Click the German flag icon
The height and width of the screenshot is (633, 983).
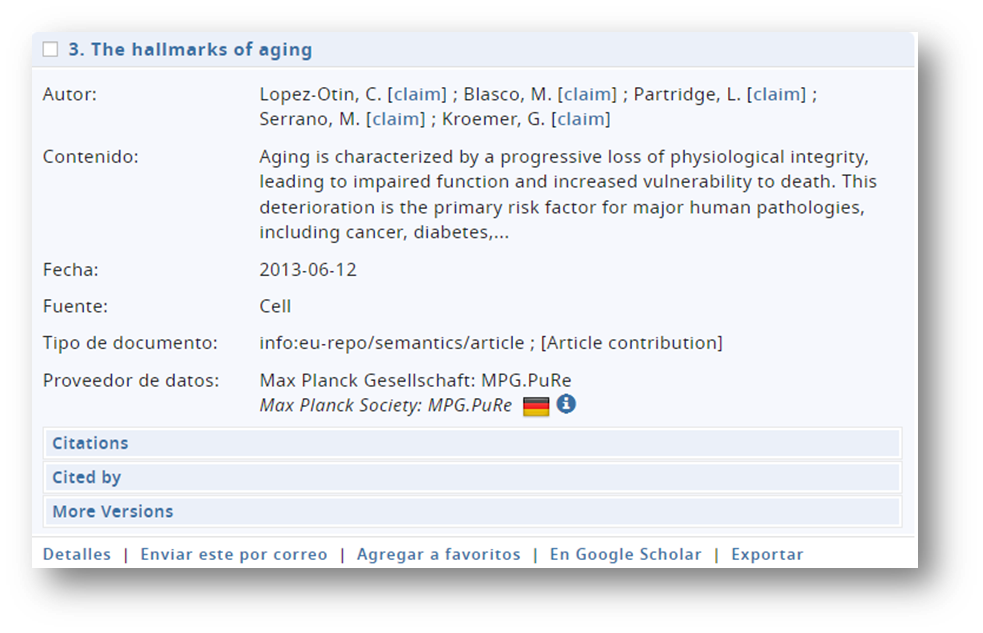click(536, 406)
